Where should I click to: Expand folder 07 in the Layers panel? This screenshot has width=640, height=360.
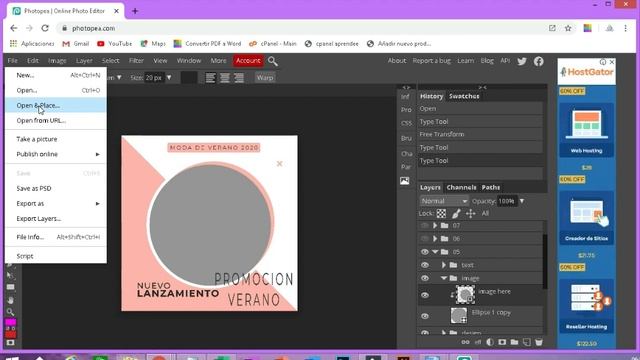[435, 226]
